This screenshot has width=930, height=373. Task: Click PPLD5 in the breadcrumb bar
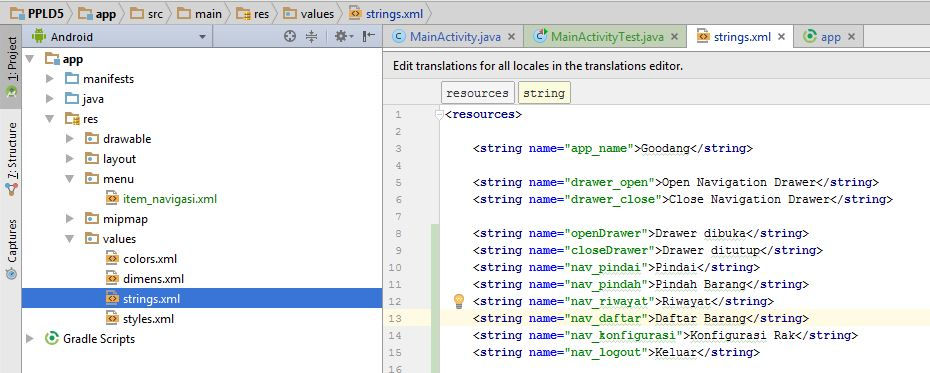click(x=38, y=13)
